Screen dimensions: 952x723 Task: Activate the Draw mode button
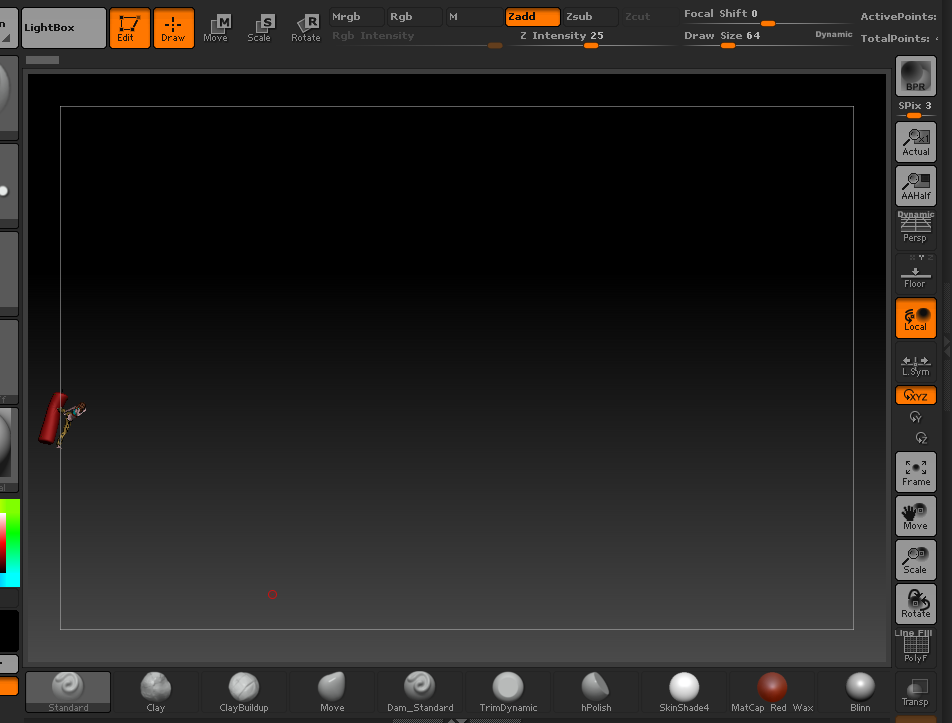tap(174, 28)
